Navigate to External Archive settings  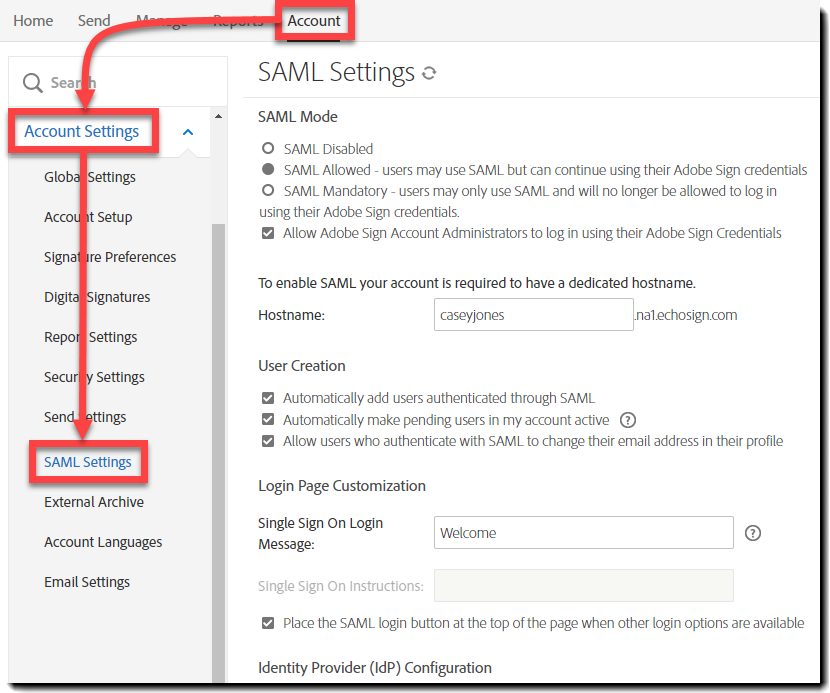click(94, 502)
